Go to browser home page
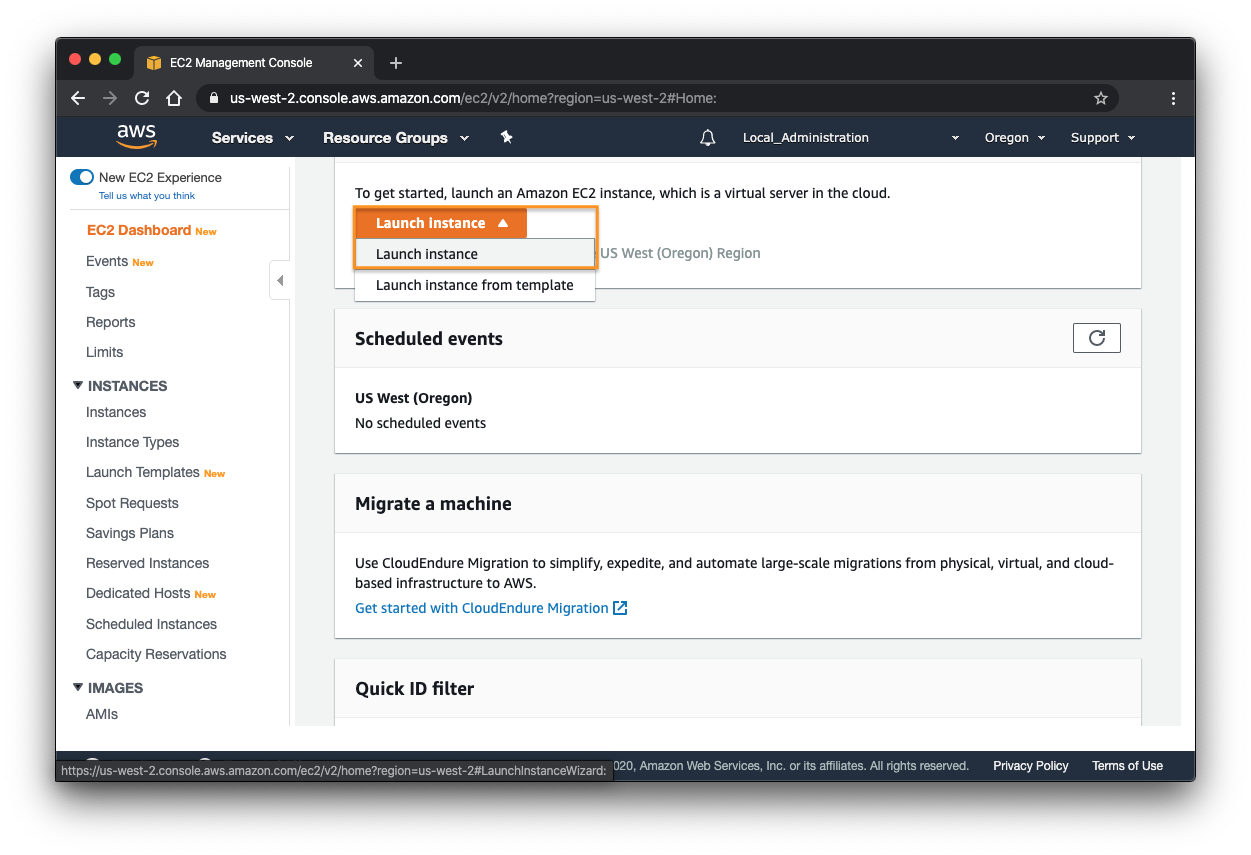Screen dimensions: 1251x855 (174, 98)
